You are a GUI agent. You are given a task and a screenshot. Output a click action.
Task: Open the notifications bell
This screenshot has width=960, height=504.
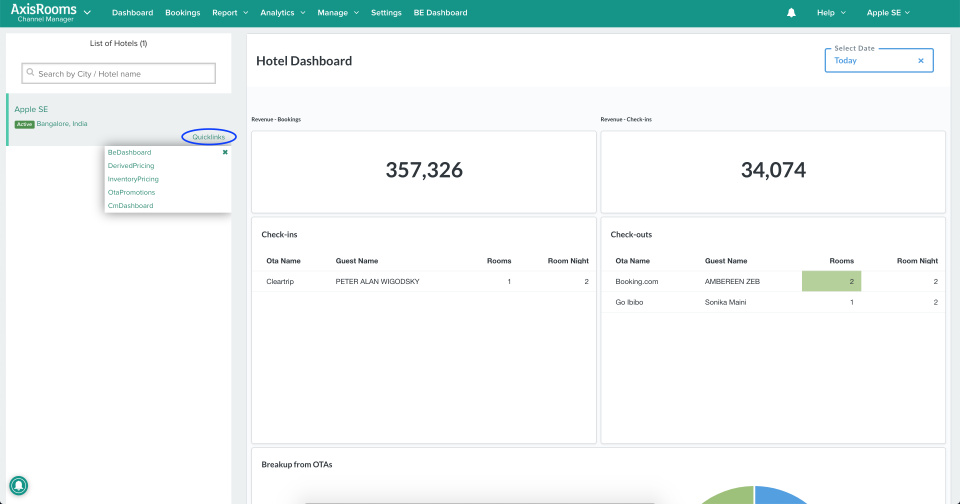[791, 13]
